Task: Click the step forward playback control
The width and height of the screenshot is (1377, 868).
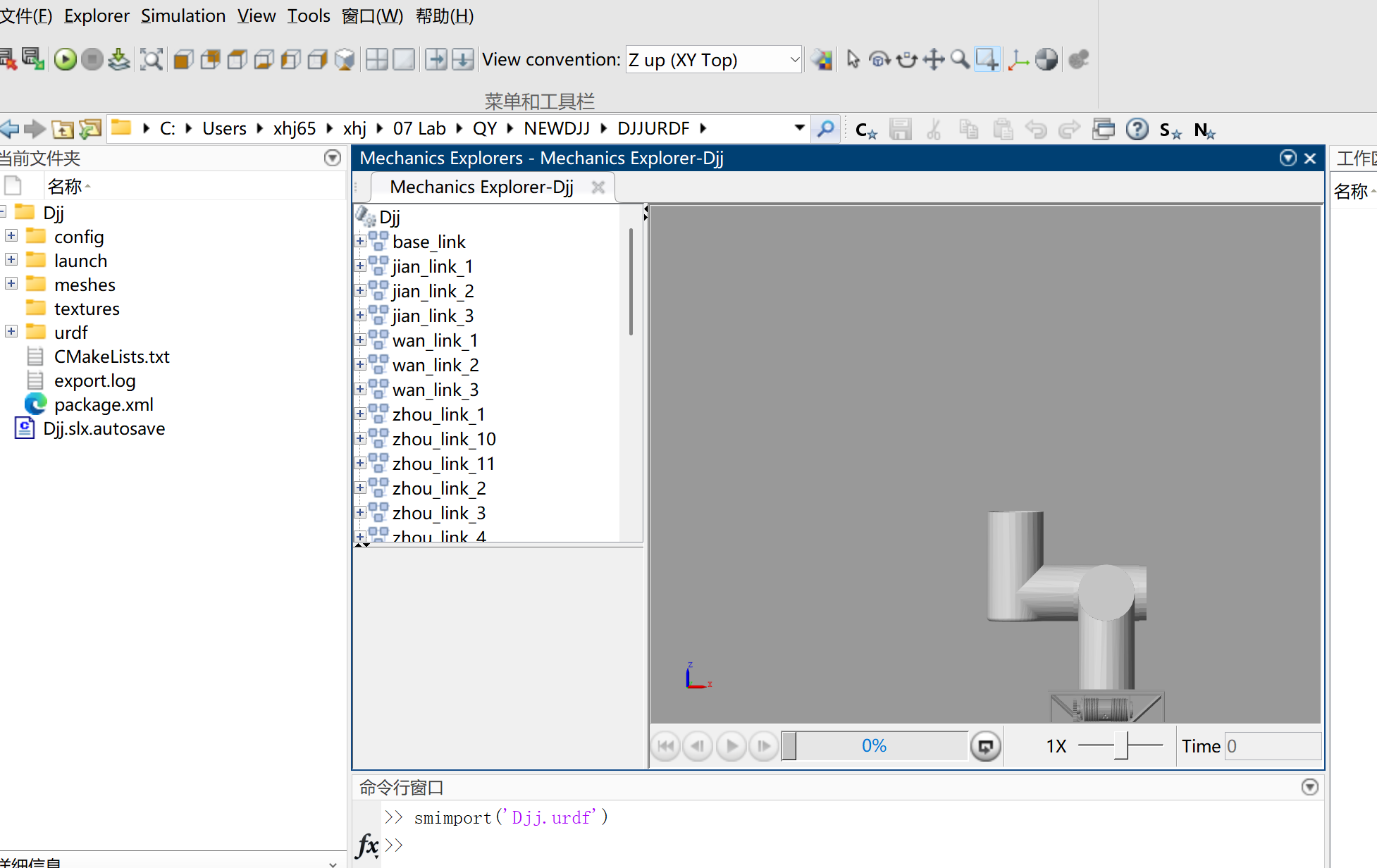Action: [x=763, y=745]
